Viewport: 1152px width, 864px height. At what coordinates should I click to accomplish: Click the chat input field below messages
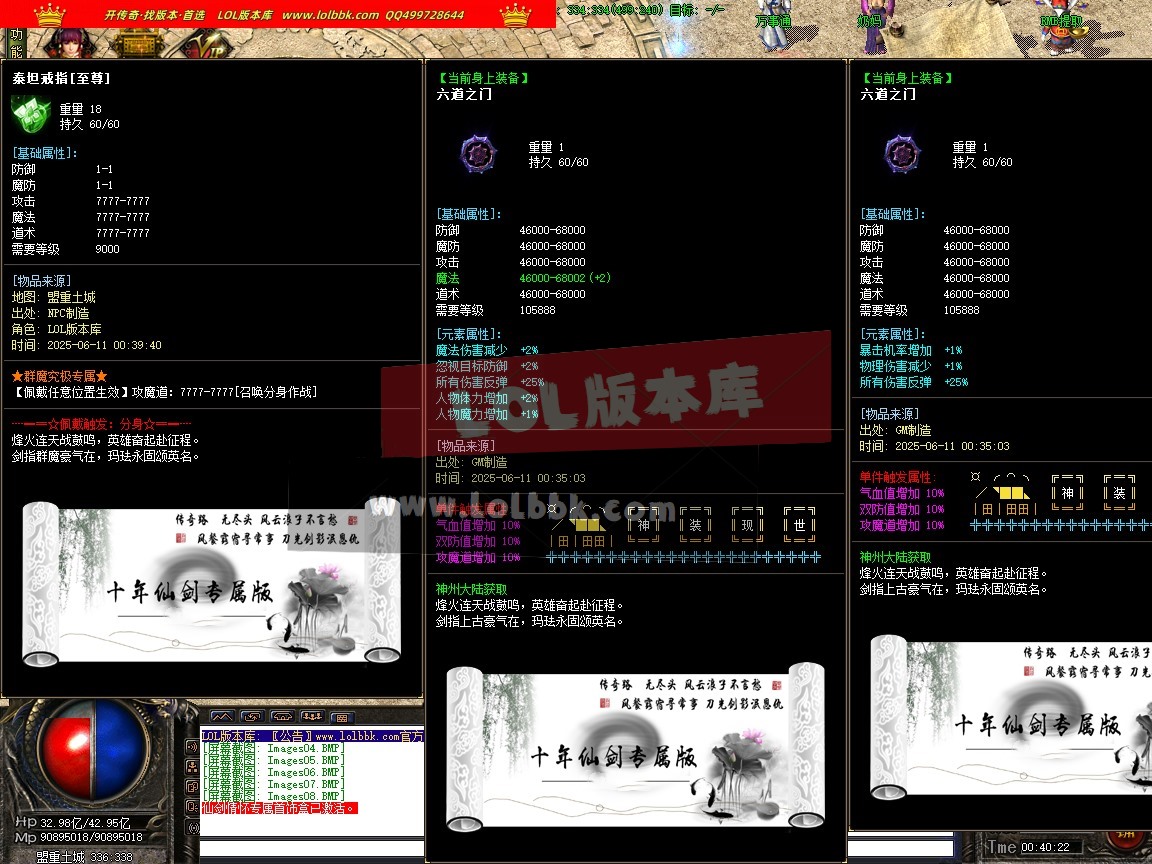[312, 850]
